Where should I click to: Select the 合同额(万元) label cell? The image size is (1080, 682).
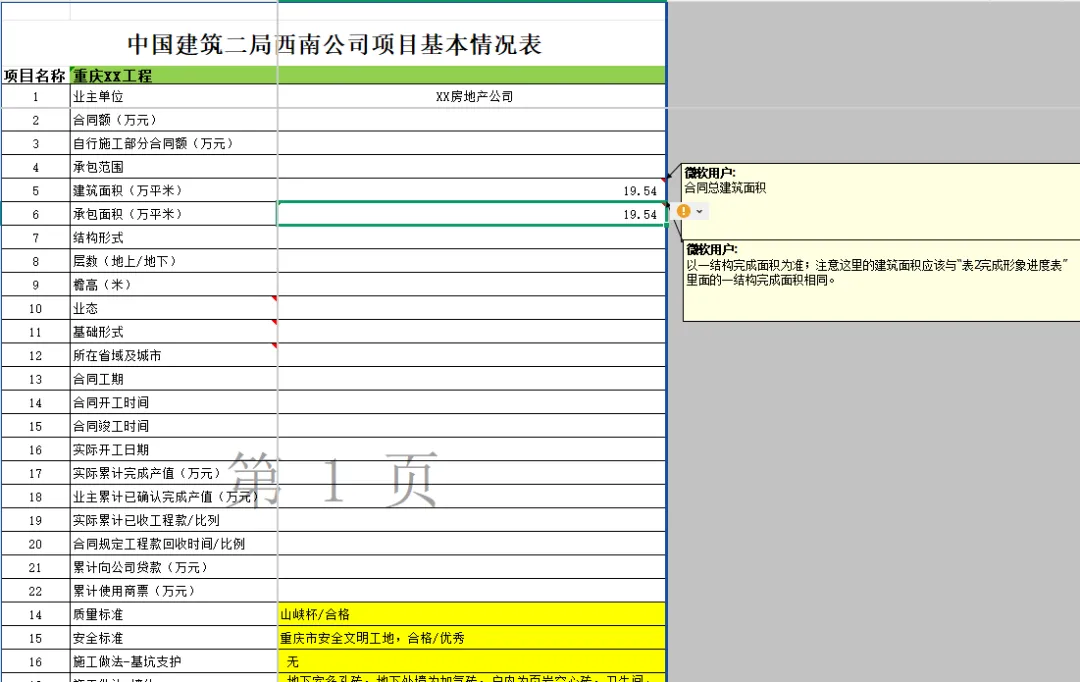pos(174,120)
